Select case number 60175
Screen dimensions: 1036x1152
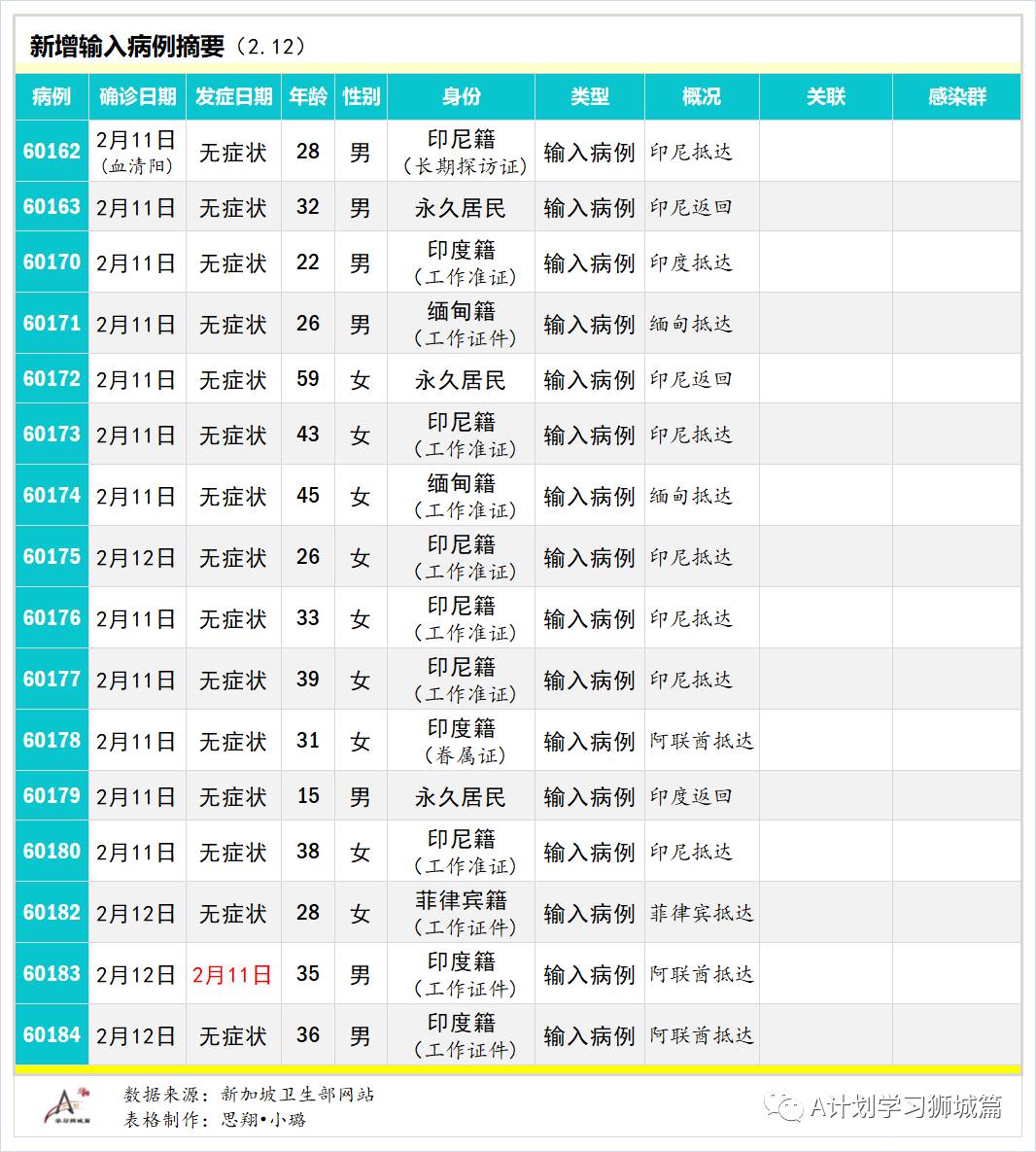51,557
